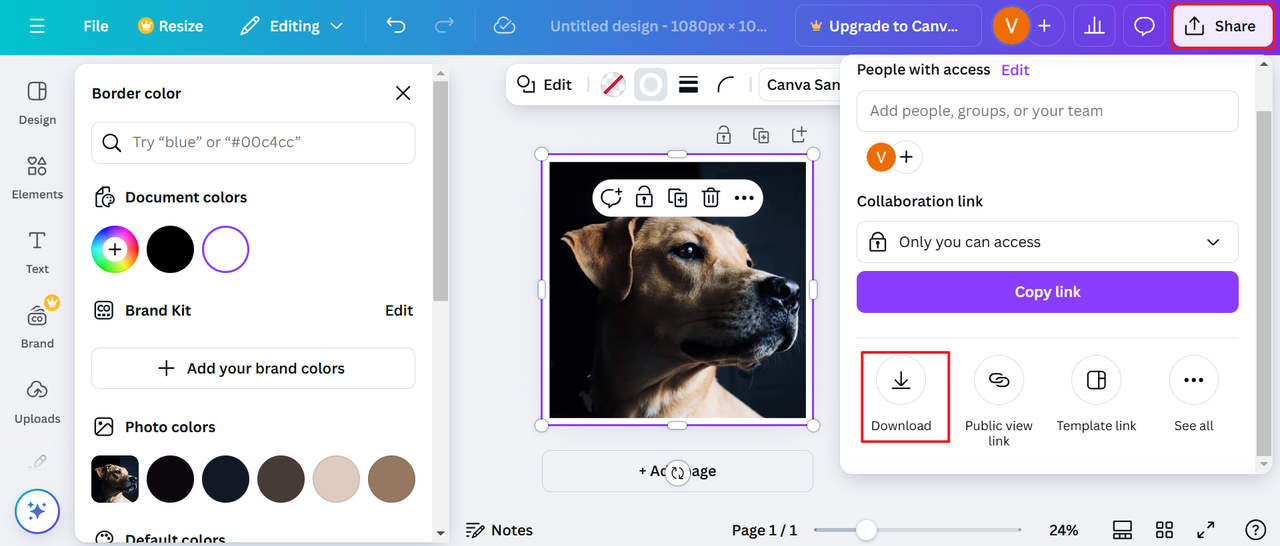Viewport: 1280px width, 546px height.
Task: Click the Magic assistant sparkle button
Action: (37, 511)
